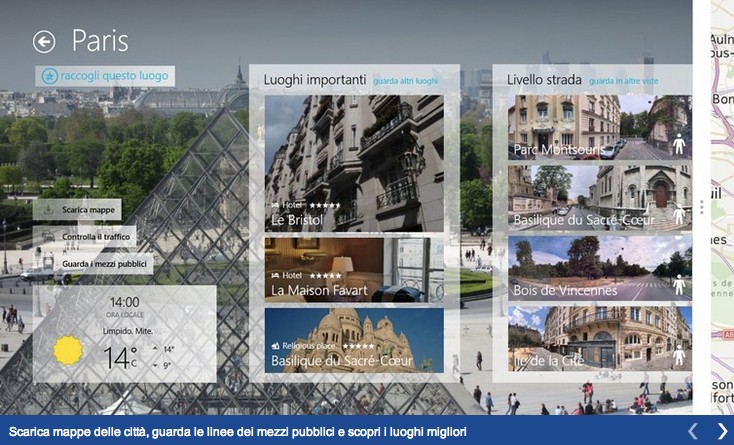Open Bois de Vincennes street view tile
The height and width of the screenshot is (445, 734).
coord(600,268)
